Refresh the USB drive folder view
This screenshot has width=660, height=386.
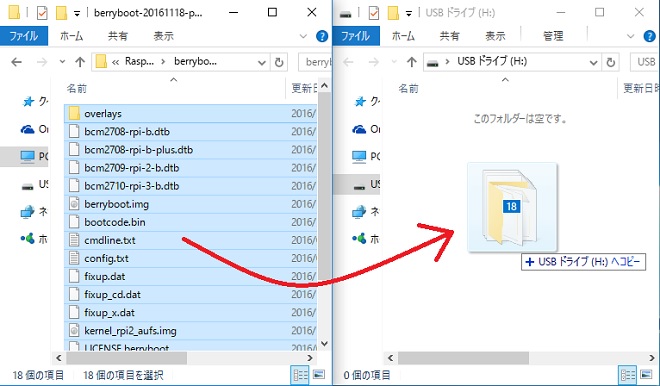point(610,63)
